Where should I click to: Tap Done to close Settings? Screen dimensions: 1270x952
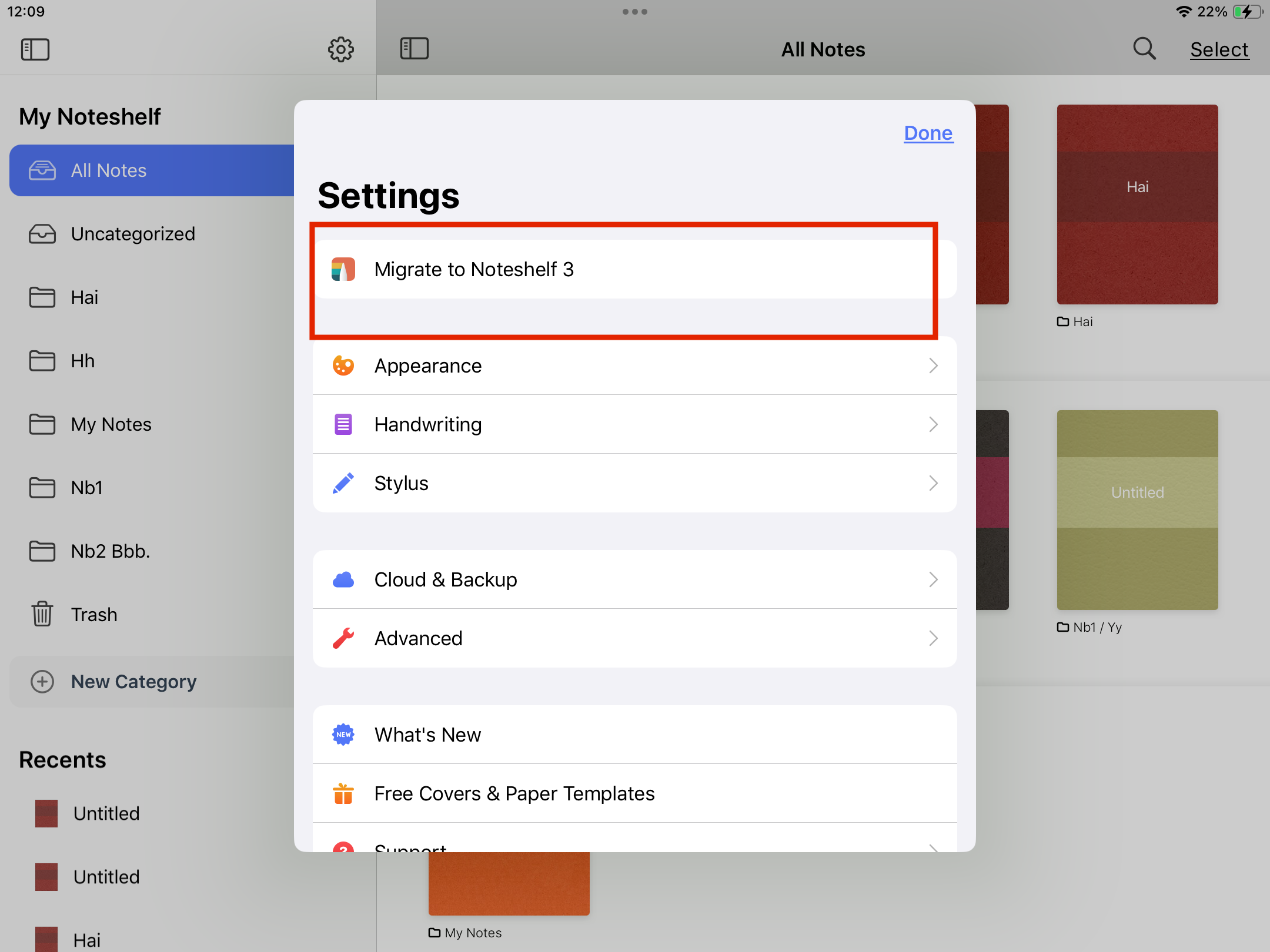coord(928,133)
